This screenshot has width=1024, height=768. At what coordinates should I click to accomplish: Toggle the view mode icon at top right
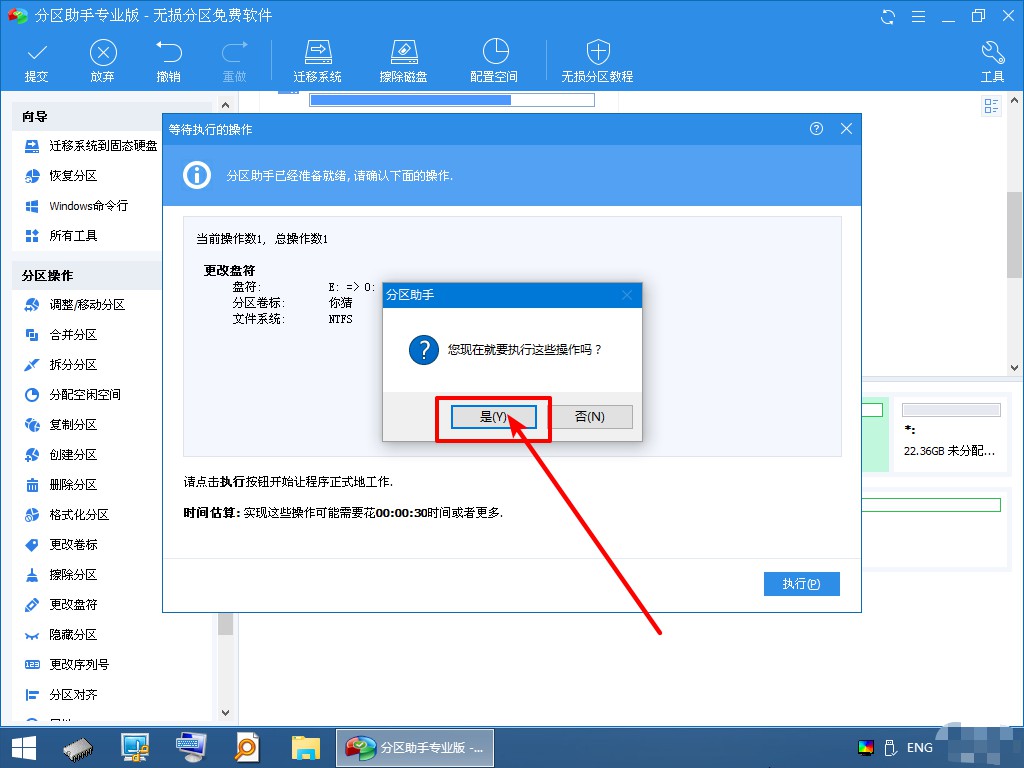point(991,106)
